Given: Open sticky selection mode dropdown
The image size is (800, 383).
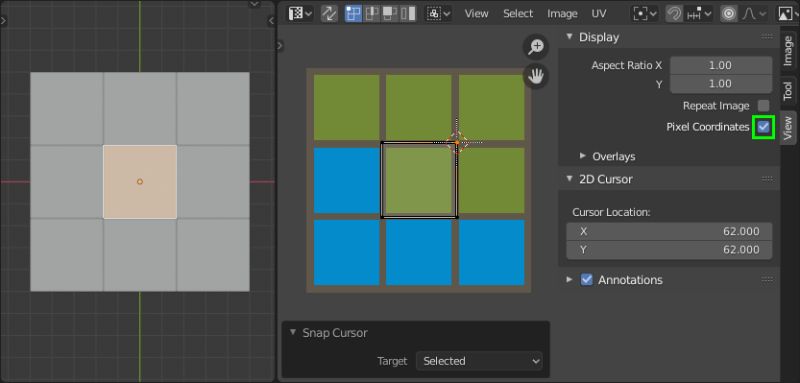Looking at the screenshot, I should pos(439,14).
